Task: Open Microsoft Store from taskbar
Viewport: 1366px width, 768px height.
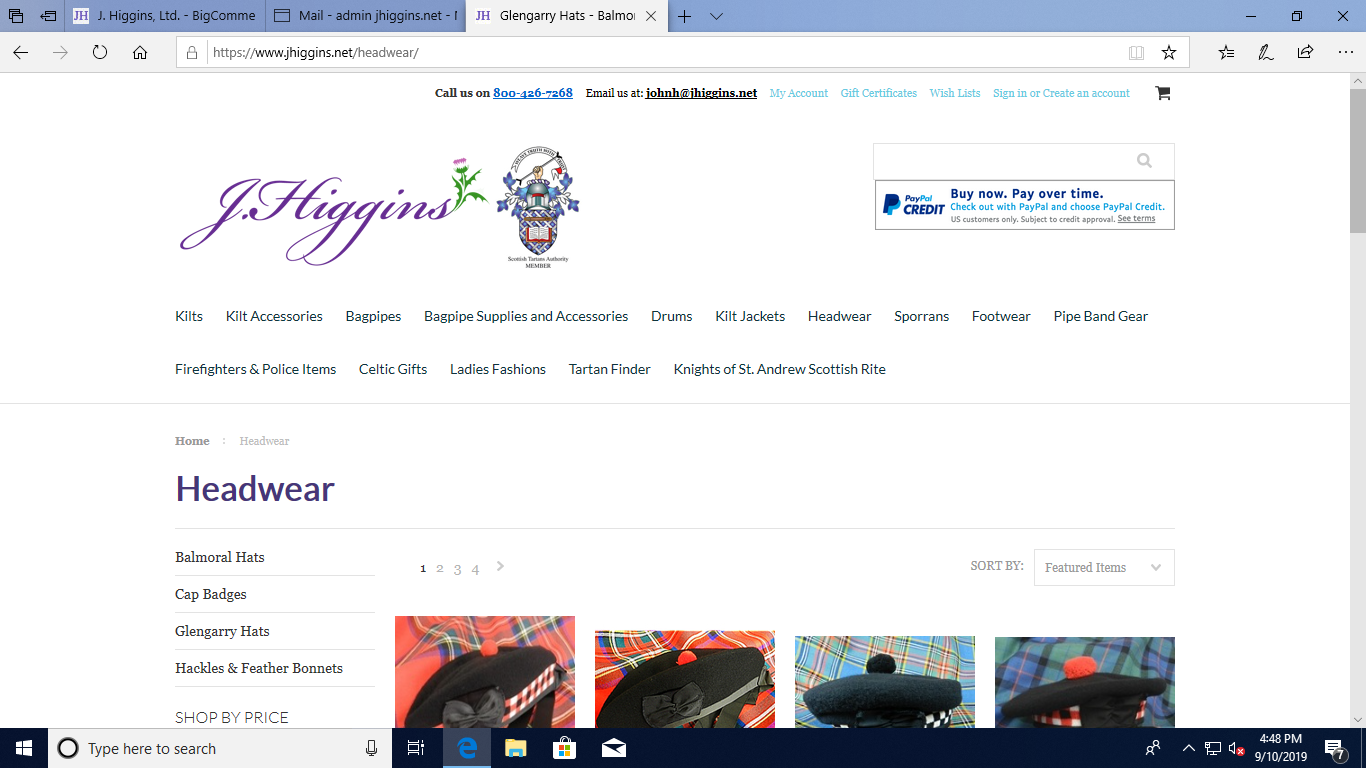Action: [564, 748]
